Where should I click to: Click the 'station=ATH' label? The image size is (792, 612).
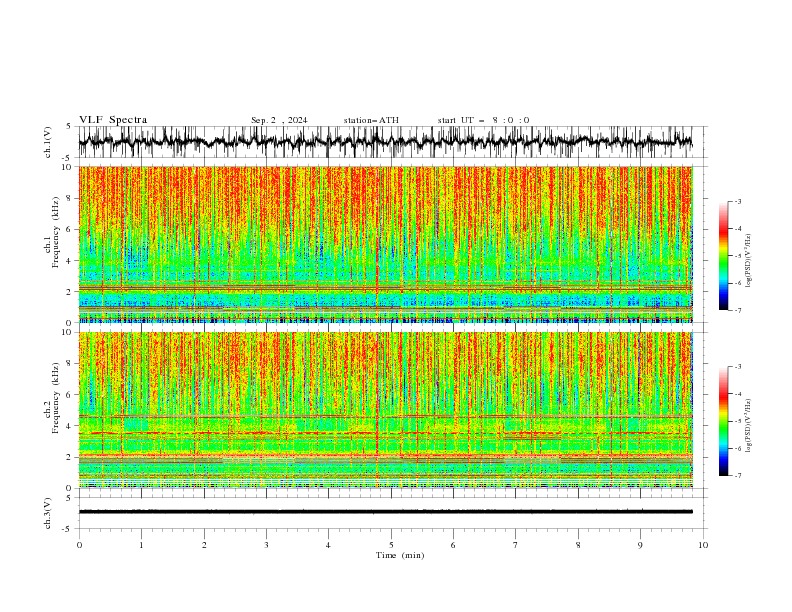pos(371,120)
